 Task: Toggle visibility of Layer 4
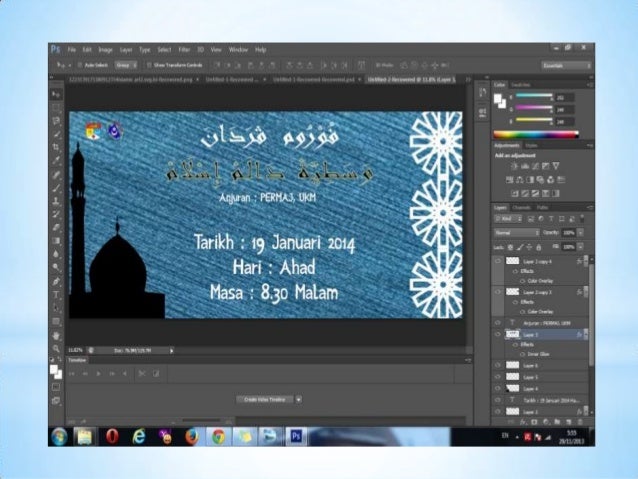(x=498, y=389)
